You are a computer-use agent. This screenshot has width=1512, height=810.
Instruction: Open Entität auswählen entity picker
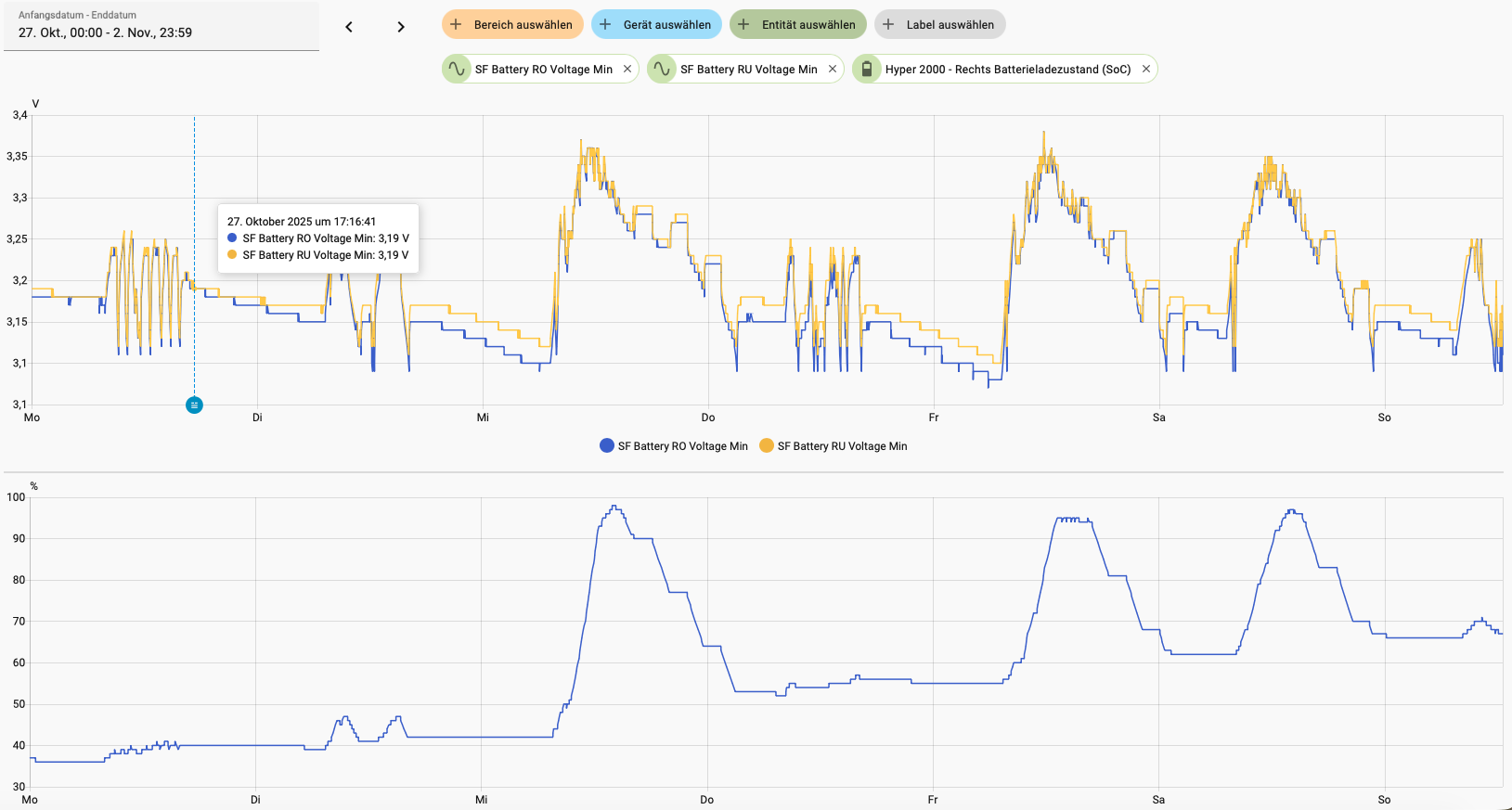pos(808,25)
